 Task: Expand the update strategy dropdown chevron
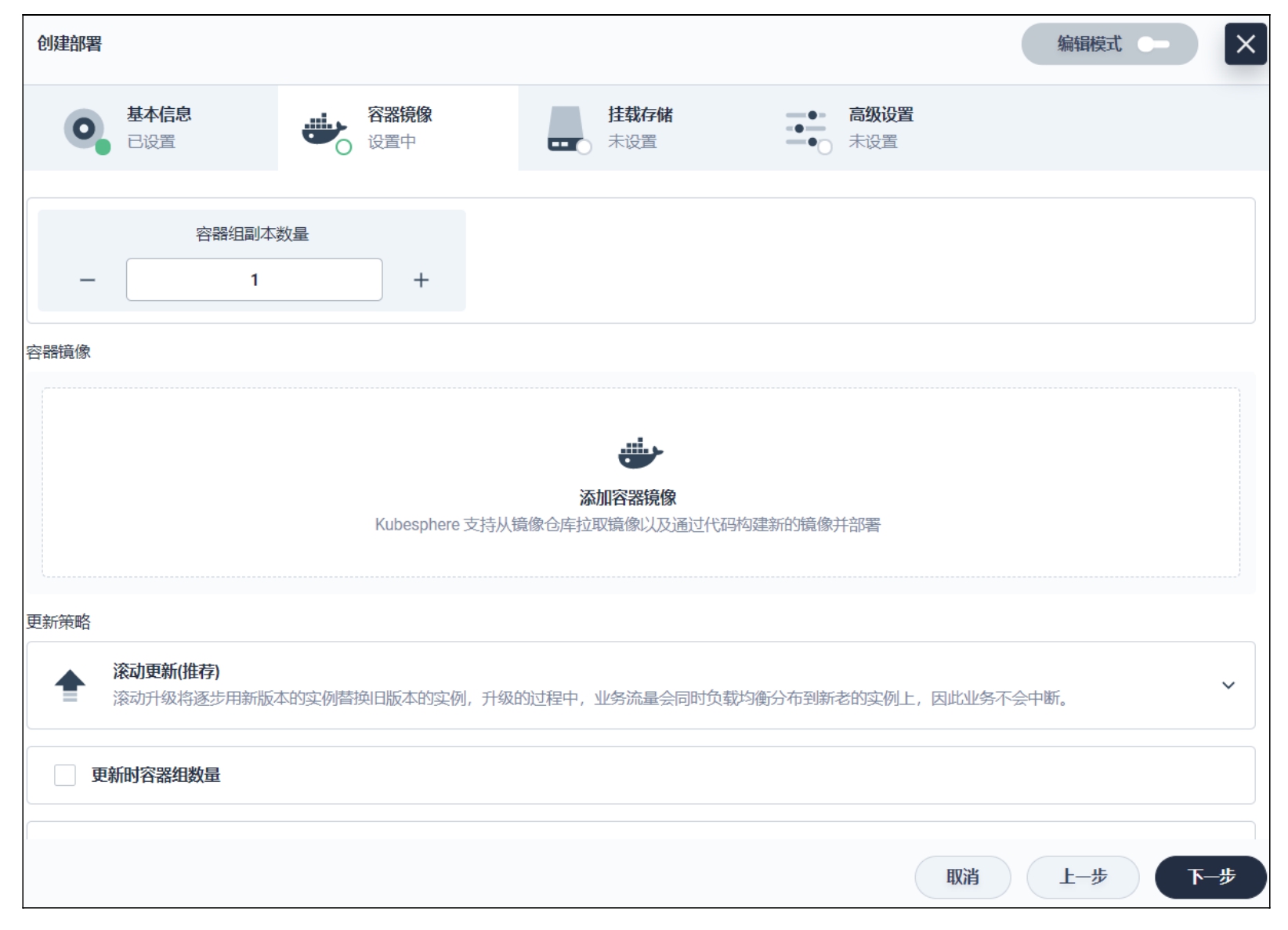tap(1228, 686)
